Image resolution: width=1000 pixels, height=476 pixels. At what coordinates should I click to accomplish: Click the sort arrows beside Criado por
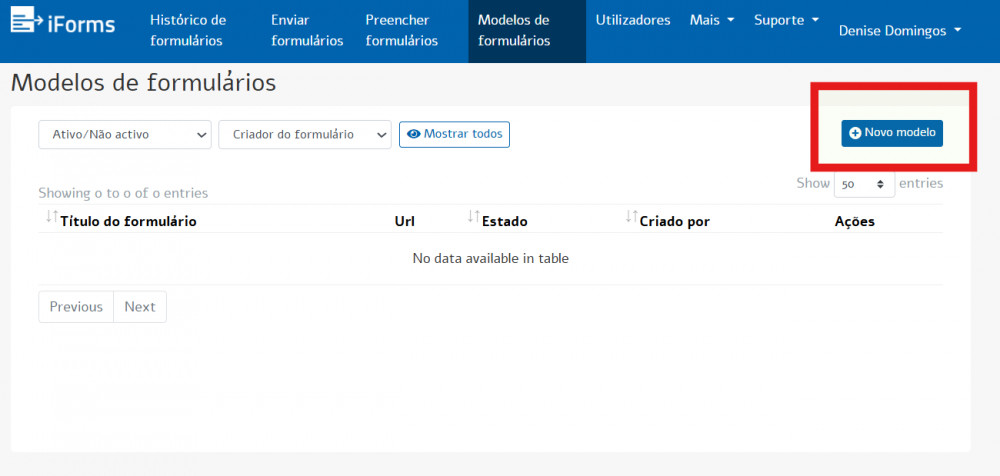[x=631, y=217]
